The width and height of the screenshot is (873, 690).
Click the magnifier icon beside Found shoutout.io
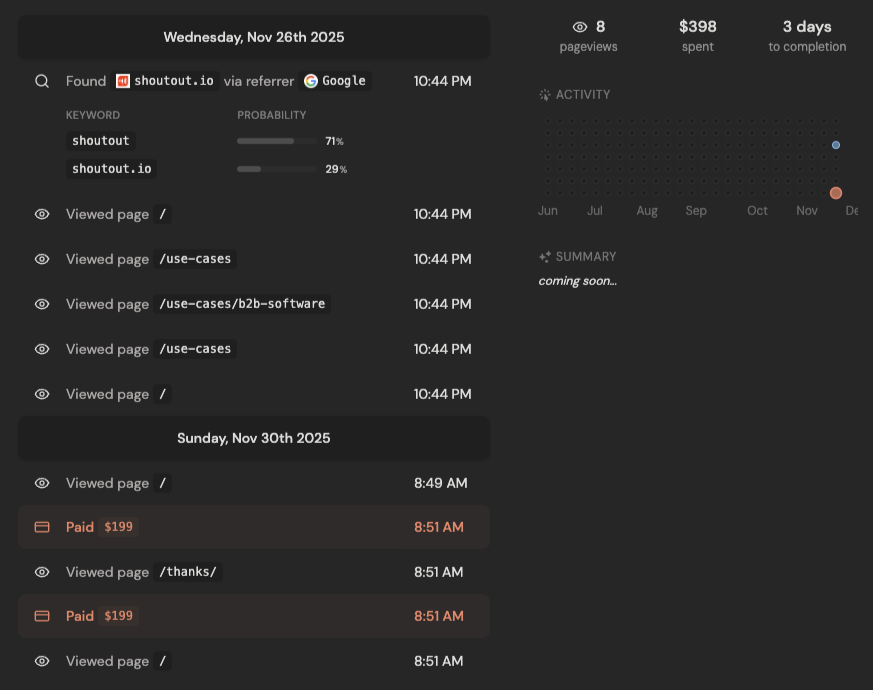pos(42,81)
